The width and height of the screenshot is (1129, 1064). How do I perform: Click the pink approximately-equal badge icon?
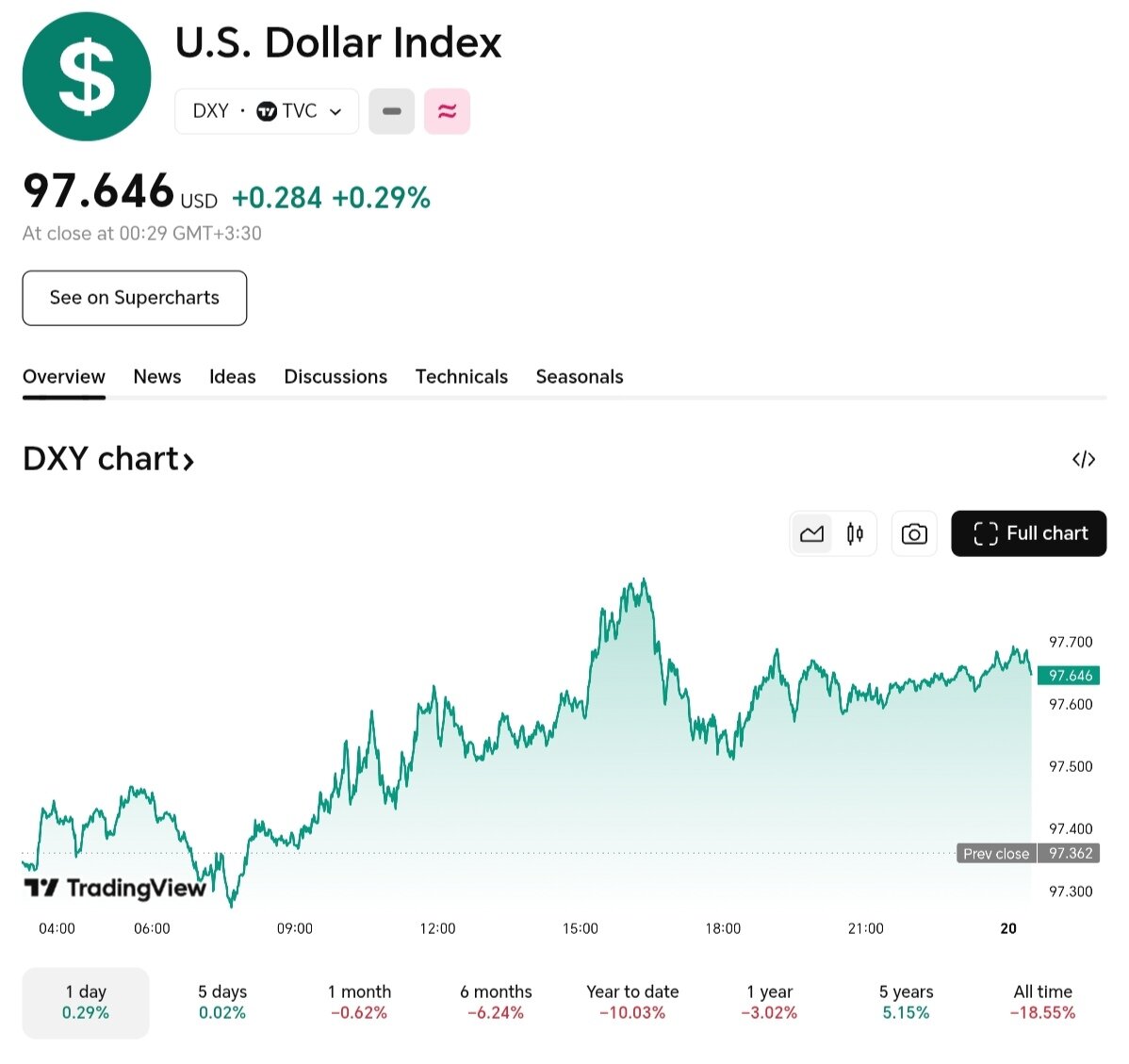coord(447,111)
